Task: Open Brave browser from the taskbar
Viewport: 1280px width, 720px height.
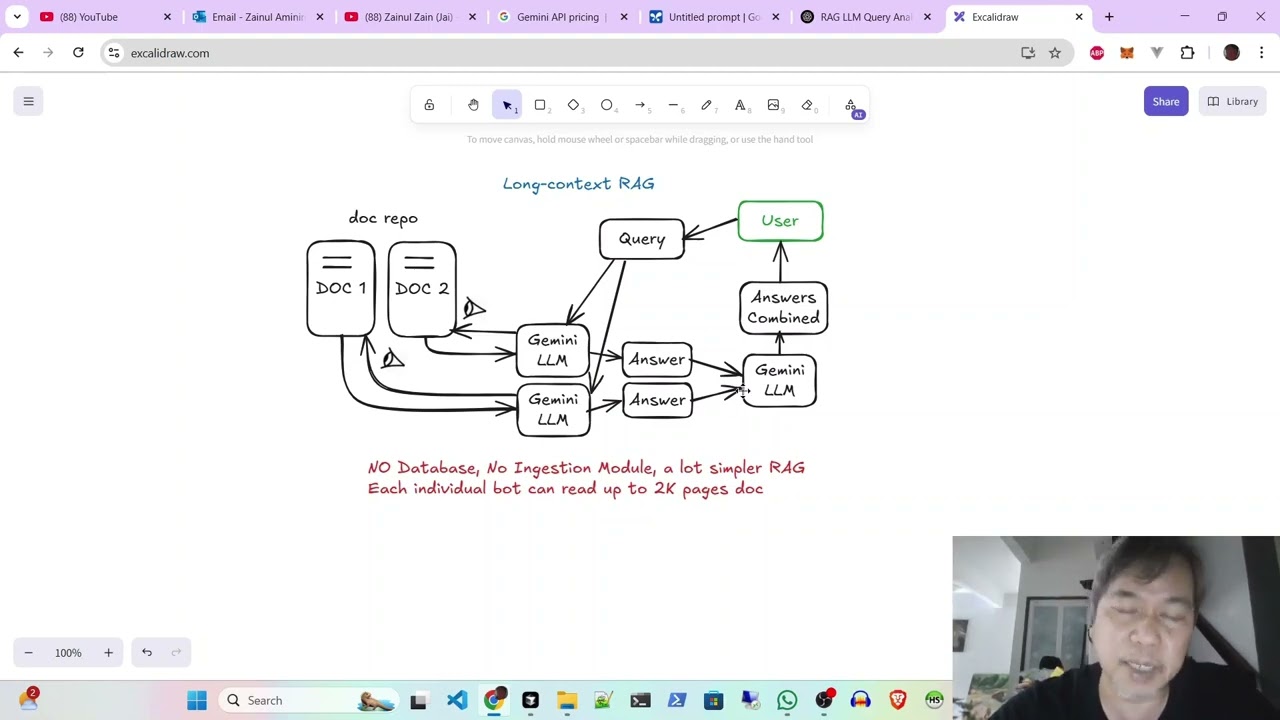Action: coord(897,700)
